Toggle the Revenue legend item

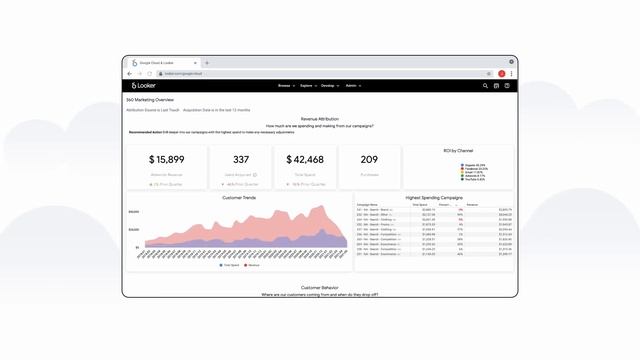[x=252, y=265]
